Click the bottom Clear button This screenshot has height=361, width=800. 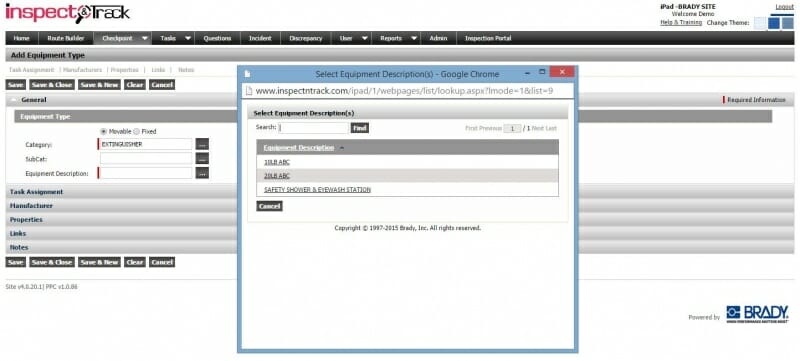(x=135, y=262)
